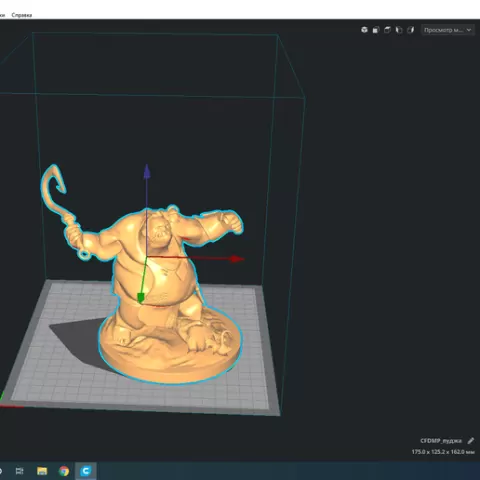Click the red X-axis move arrow
Viewport: 480px width, 480px height.
(237, 259)
